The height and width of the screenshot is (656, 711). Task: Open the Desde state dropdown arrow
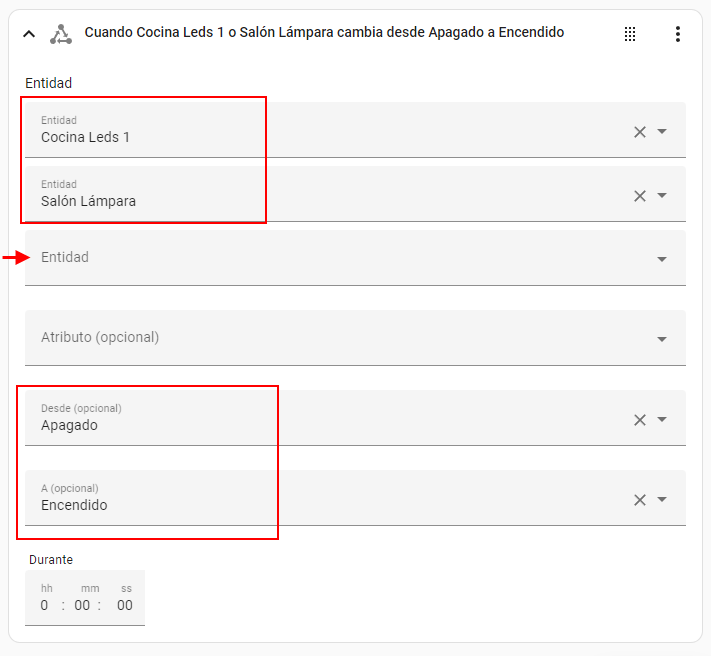(x=662, y=420)
